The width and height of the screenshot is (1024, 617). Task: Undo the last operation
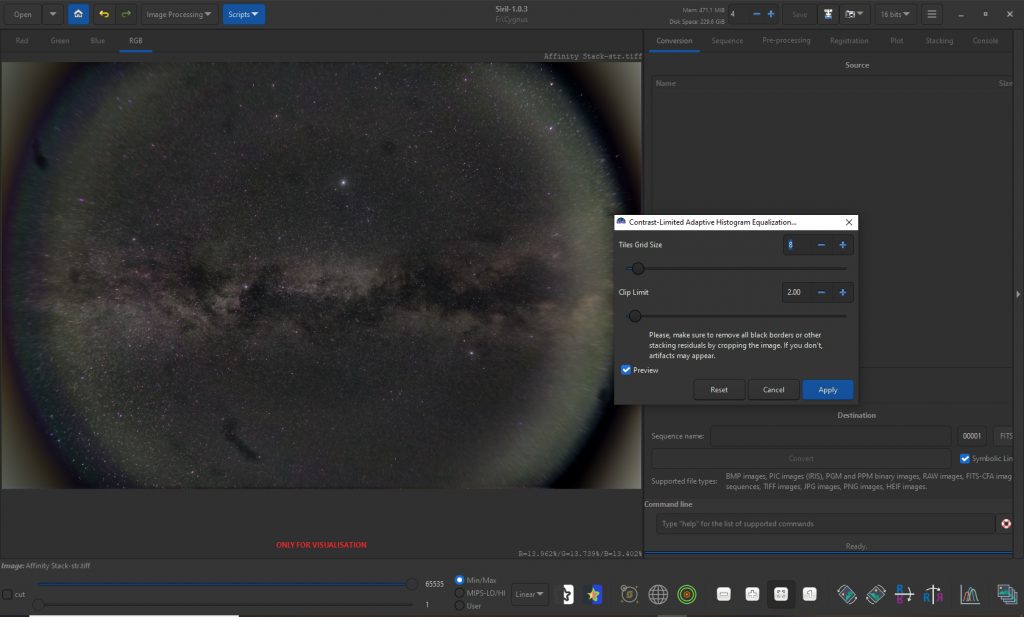[104, 14]
